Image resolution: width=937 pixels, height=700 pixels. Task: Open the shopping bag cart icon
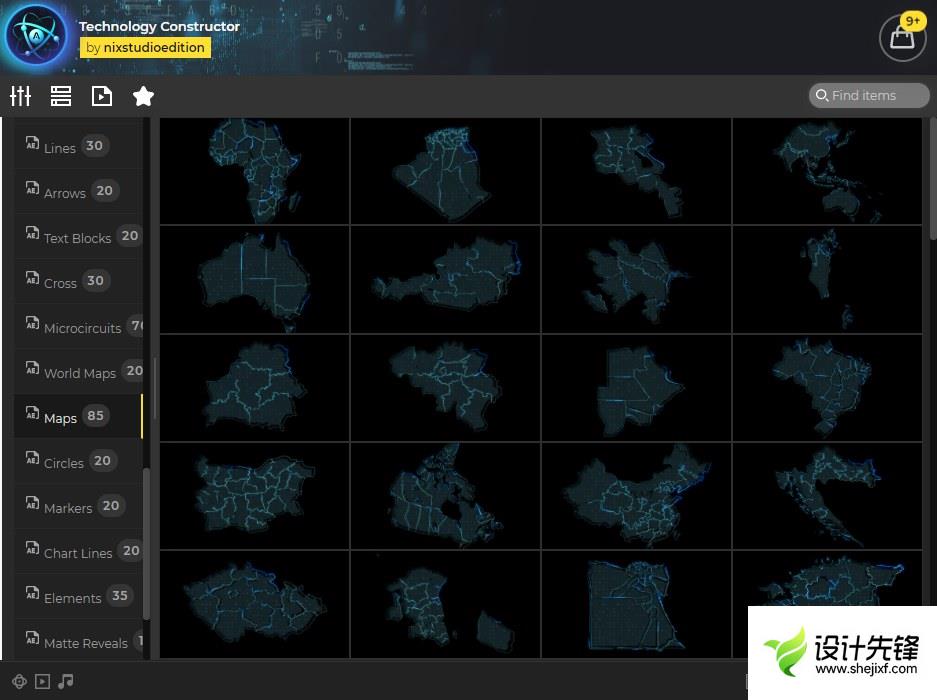point(902,38)
